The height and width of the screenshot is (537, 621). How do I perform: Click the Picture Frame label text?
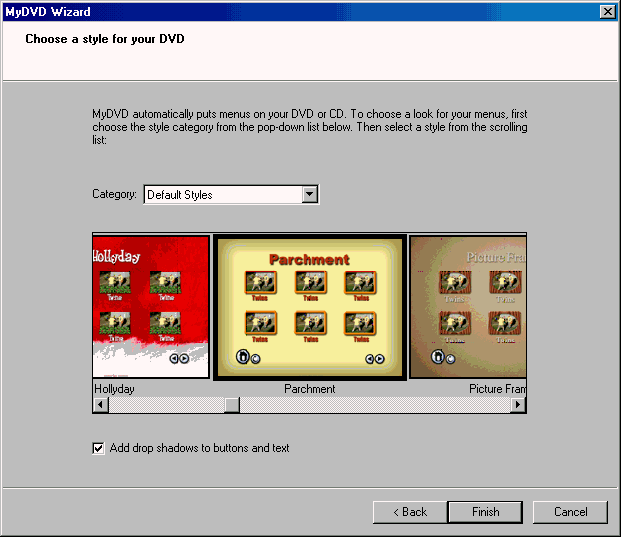(497, 389)
